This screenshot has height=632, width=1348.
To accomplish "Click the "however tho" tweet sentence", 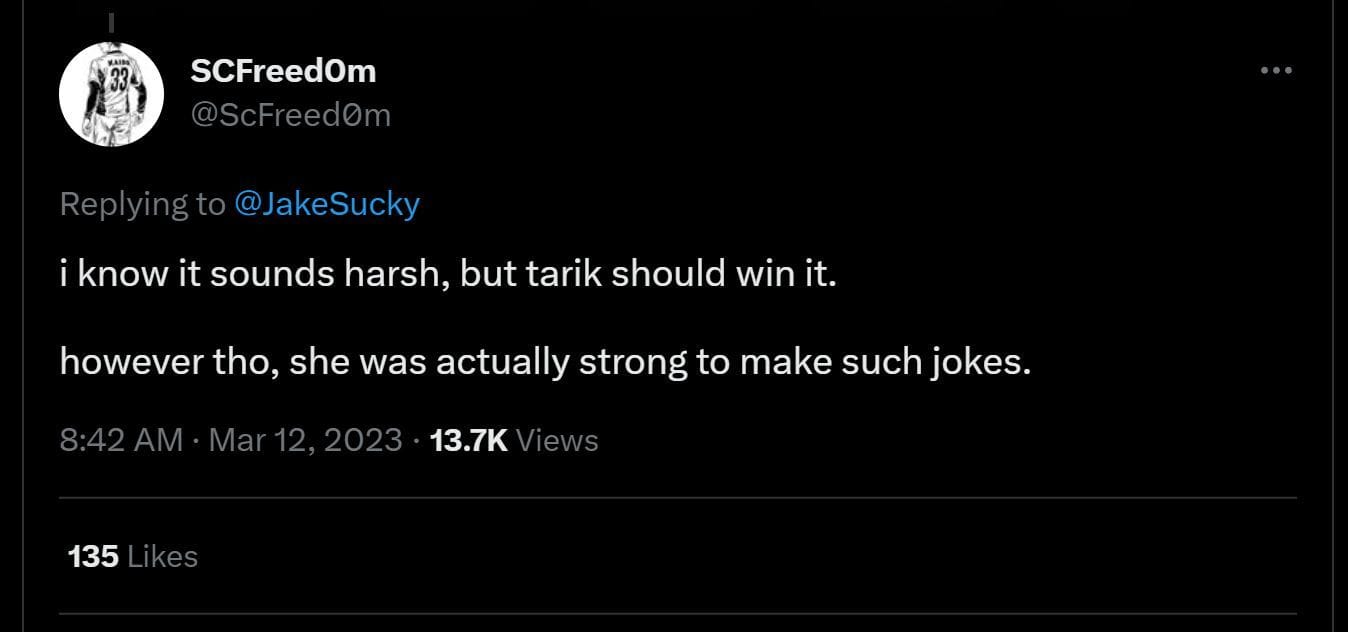I will (545, 361).
